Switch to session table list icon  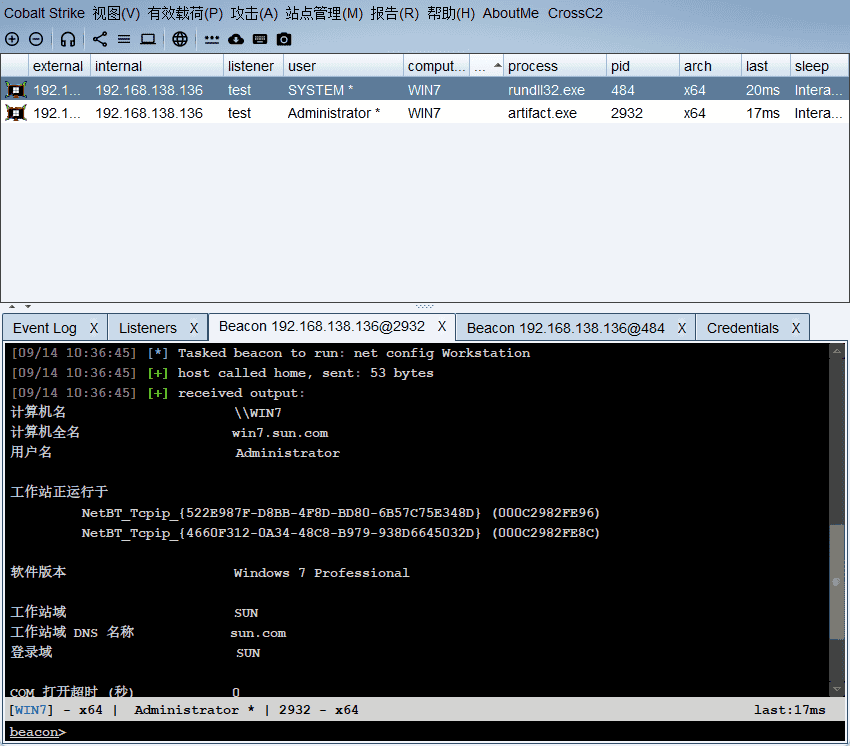click(x=124, y=39)
